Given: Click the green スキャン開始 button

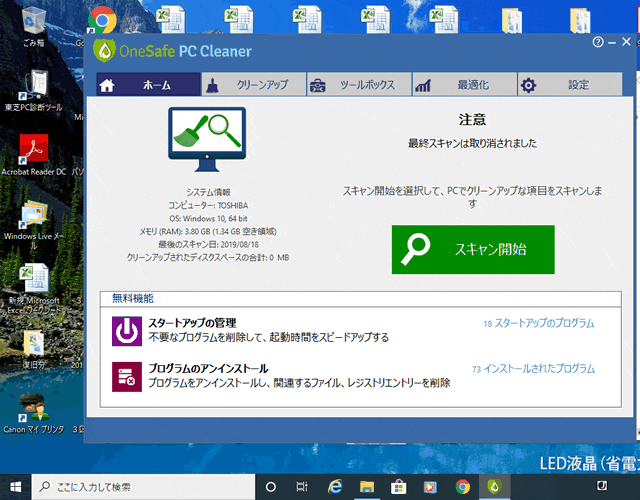Looking at the screenshot, I should click(473, 249).
